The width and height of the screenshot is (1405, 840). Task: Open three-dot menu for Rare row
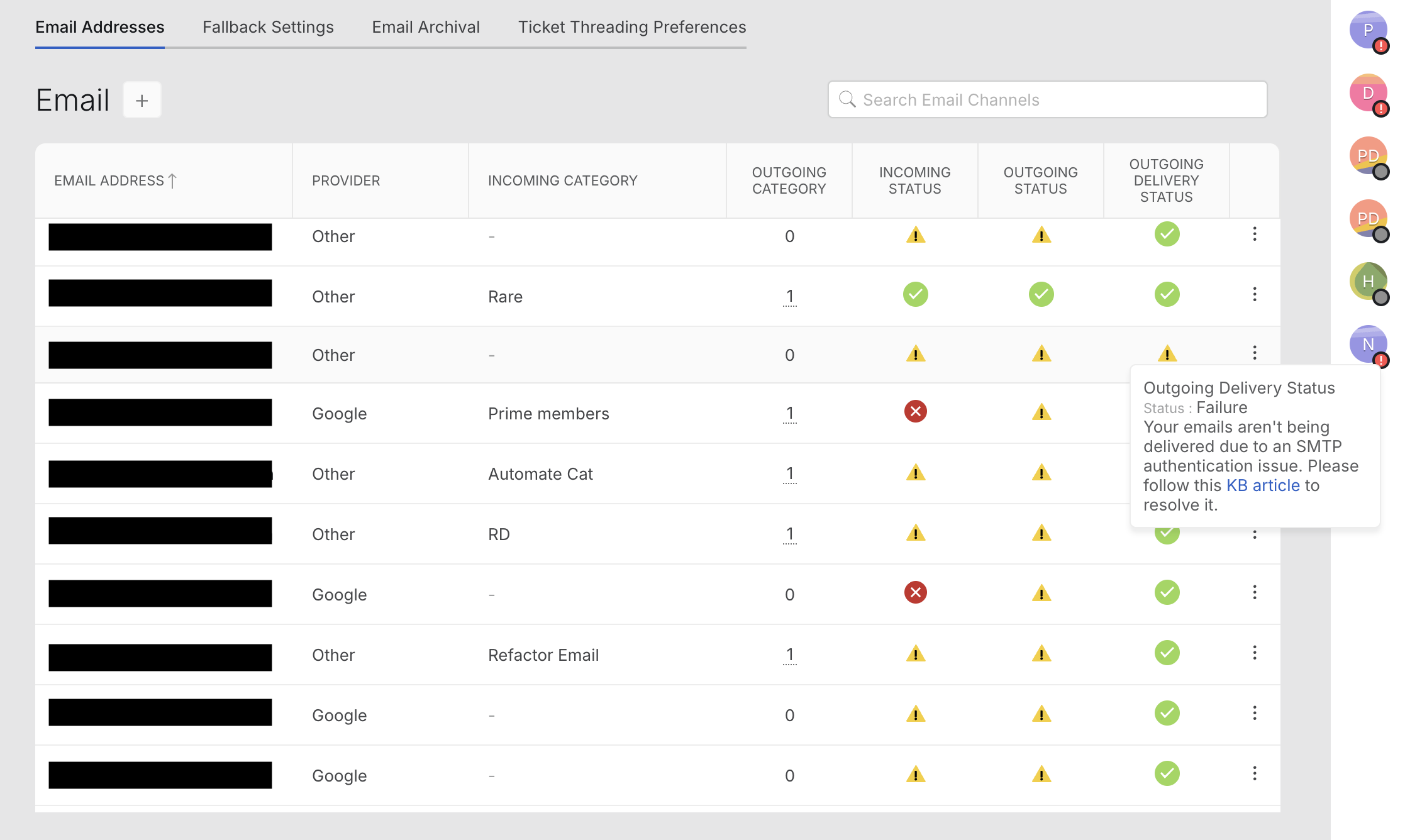1254,294
